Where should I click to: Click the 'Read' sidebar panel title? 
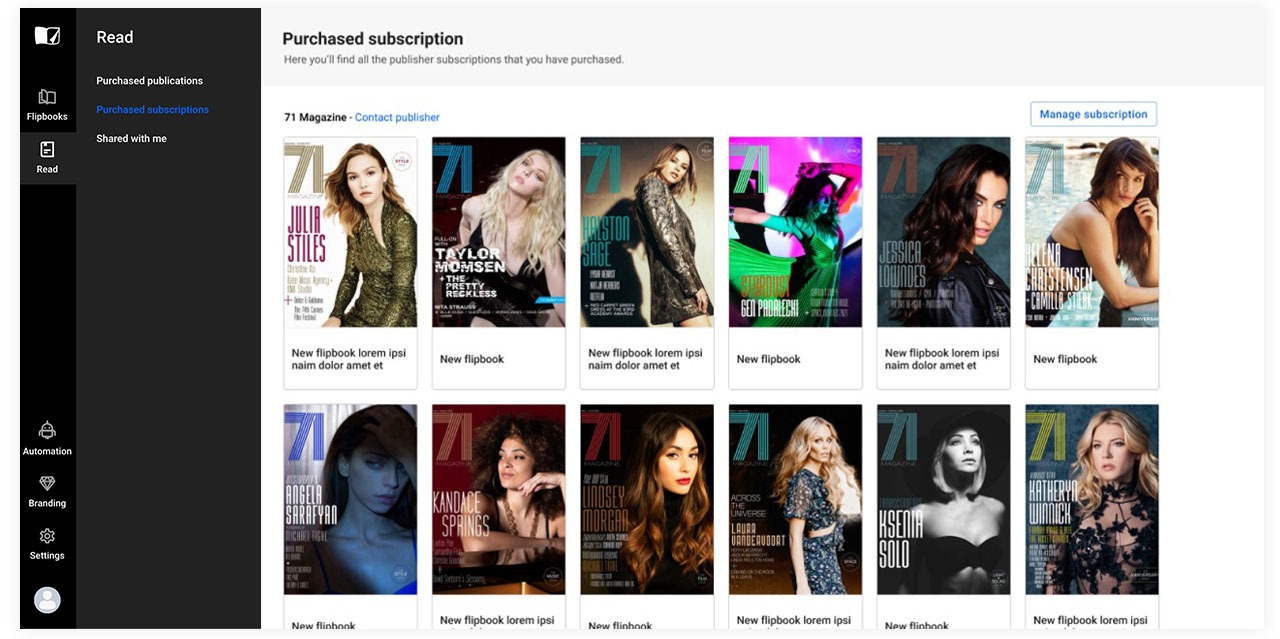coord(115,37)
